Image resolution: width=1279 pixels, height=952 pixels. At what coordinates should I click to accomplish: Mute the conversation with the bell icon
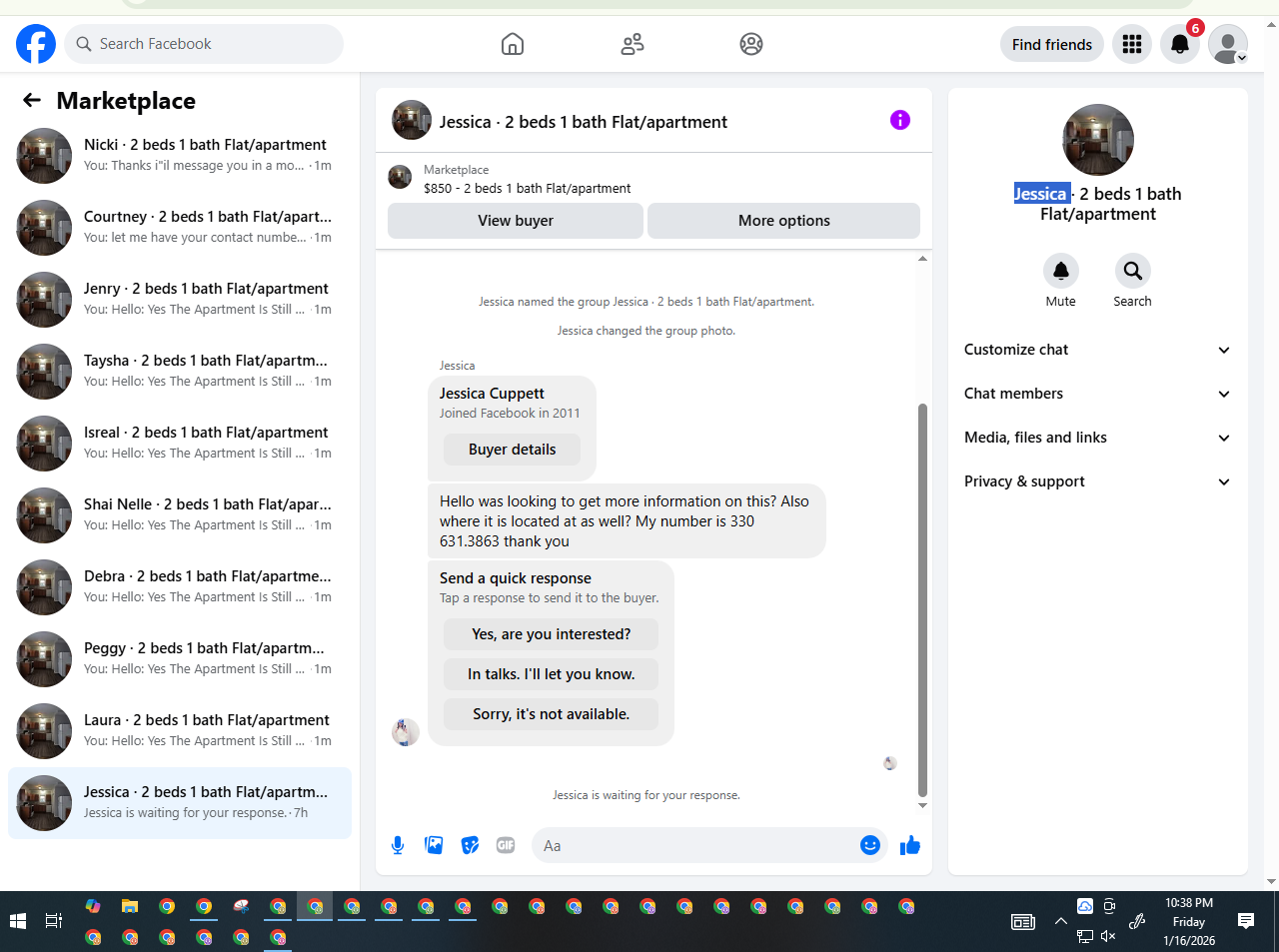click(1061, 271)
